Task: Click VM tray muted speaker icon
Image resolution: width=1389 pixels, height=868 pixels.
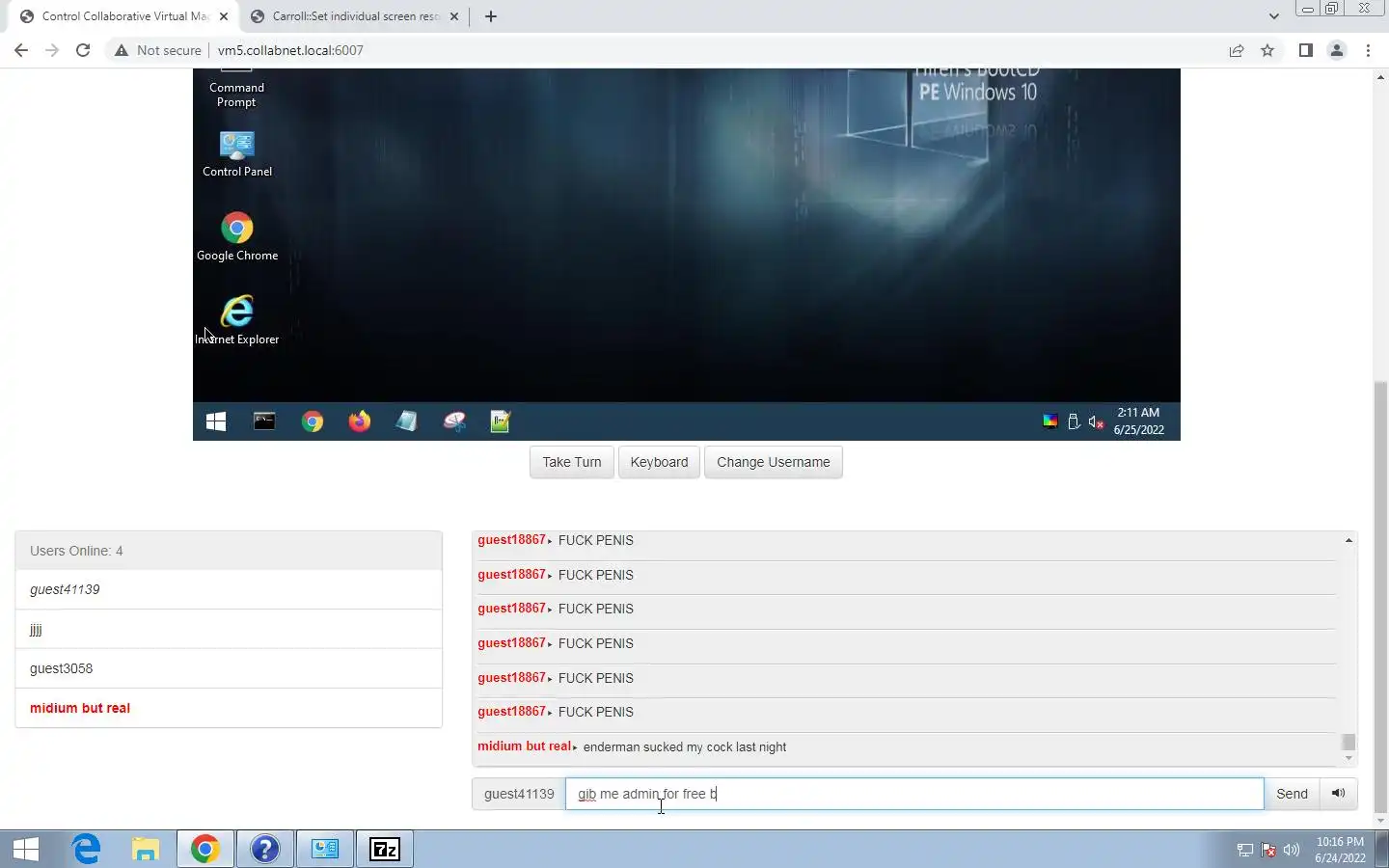Action: coord(1096,421)
